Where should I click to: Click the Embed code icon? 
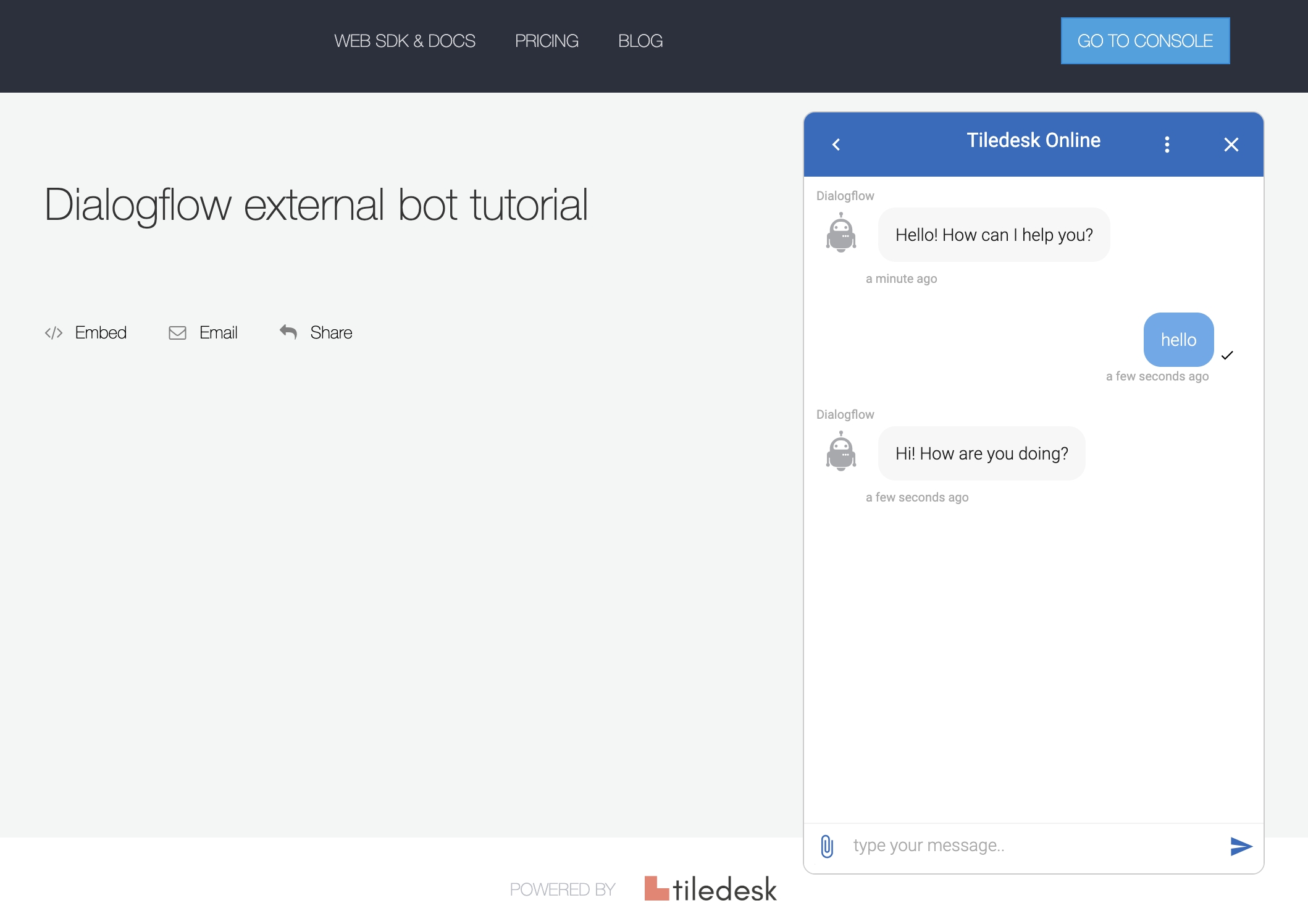54,333
